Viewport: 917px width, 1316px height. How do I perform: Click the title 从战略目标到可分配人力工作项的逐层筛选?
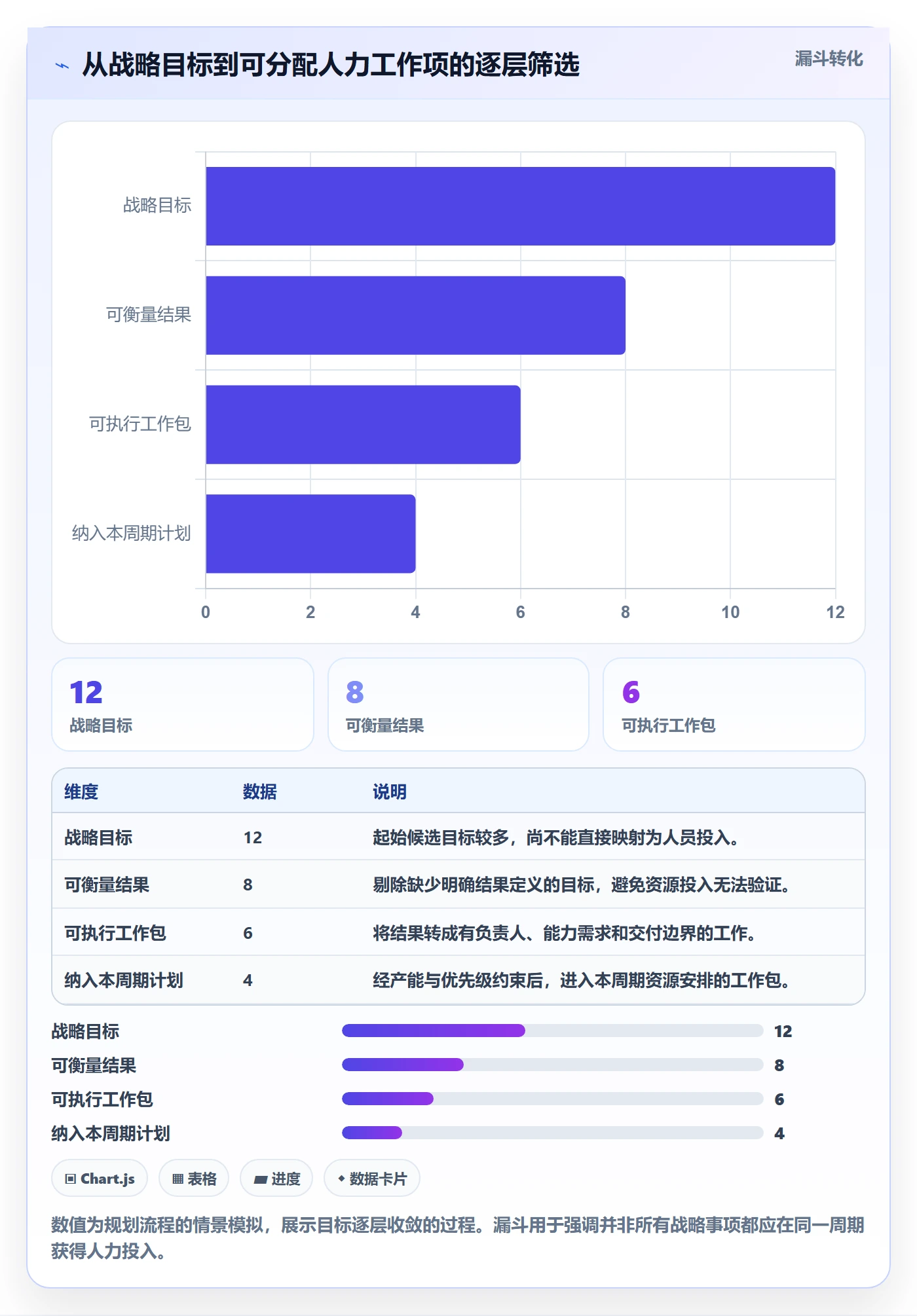(x=331, y=65)
